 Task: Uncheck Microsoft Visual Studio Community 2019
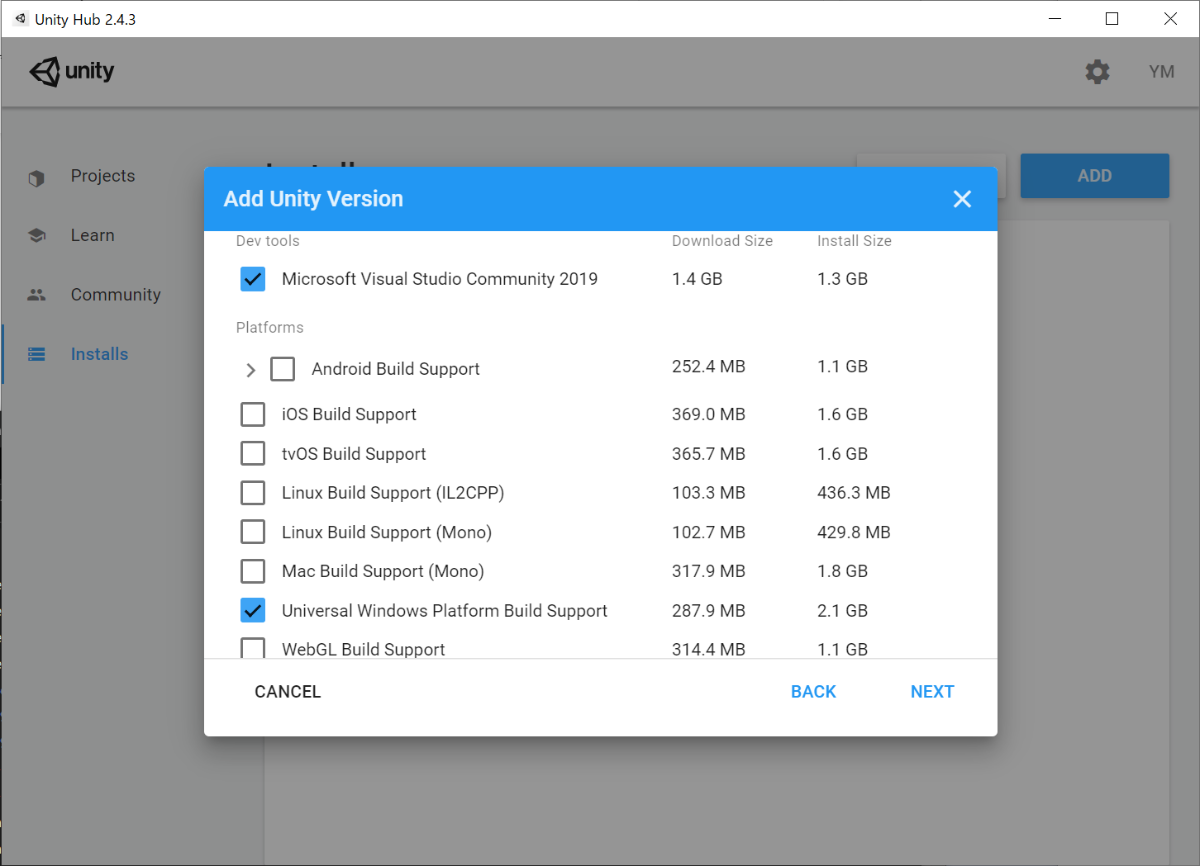pos(253,279)
